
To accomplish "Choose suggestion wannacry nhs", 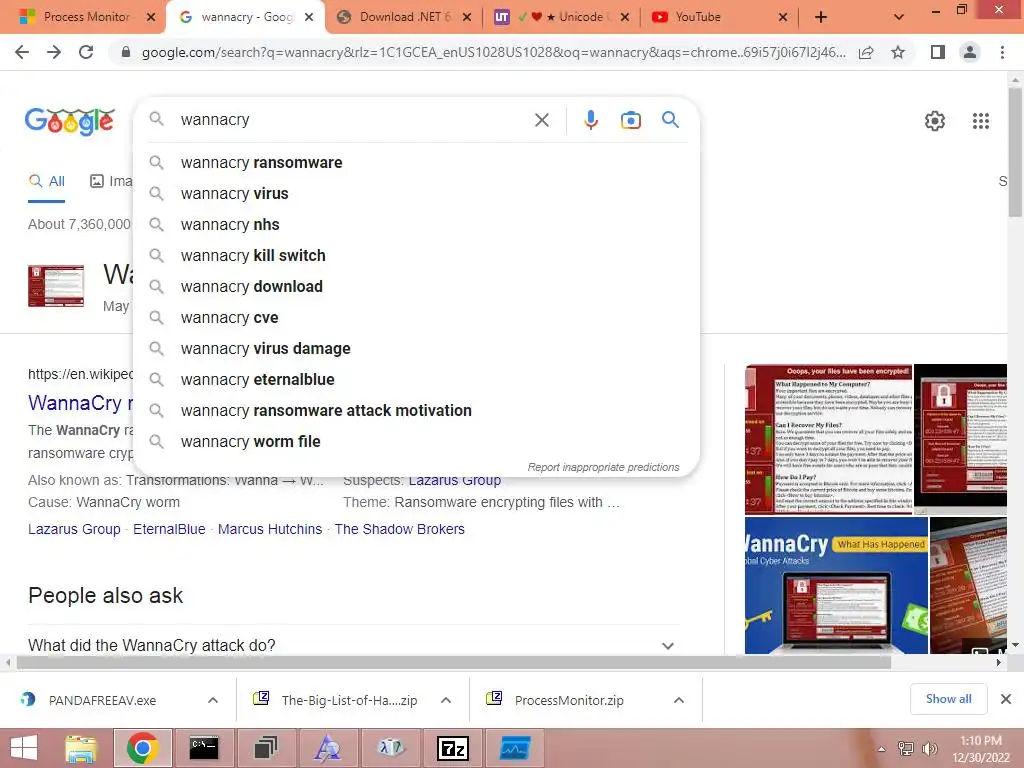I will [417, 225].
